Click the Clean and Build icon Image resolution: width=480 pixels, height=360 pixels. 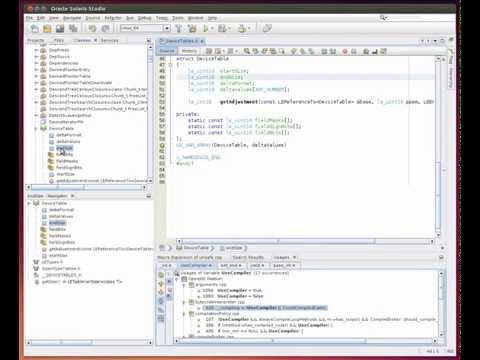(x=192, y=29)
